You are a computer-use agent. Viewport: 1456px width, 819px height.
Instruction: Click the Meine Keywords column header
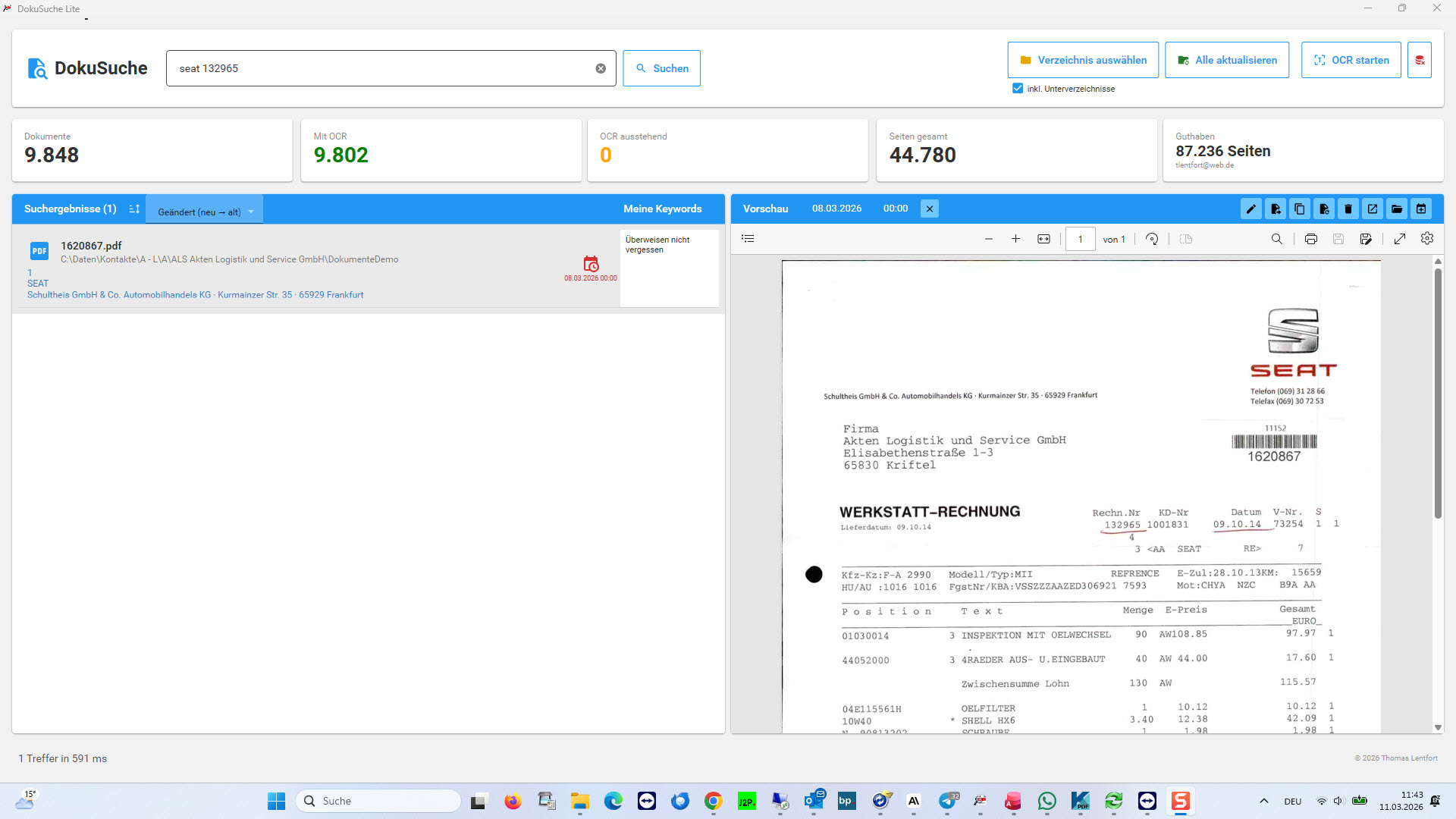click(x=662, y=209)
